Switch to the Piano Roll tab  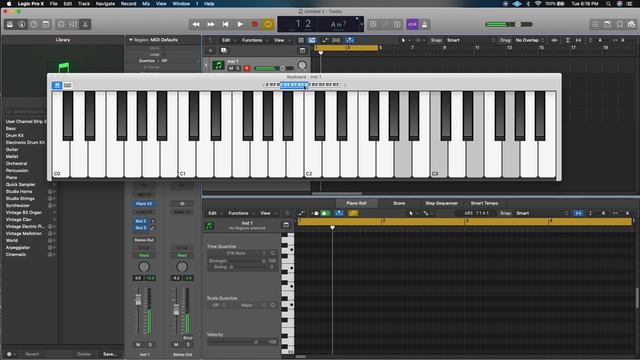[x=356, y=203]
